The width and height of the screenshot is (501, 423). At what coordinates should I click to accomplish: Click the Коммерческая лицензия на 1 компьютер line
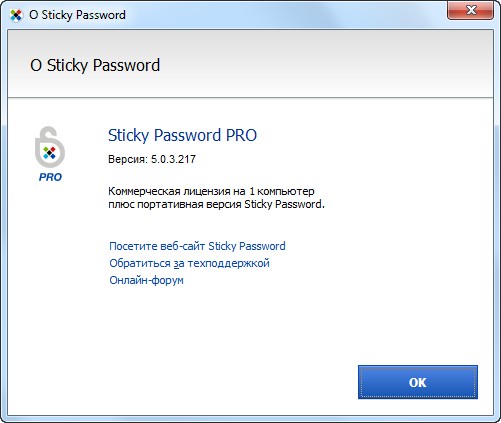coord(211,191)
